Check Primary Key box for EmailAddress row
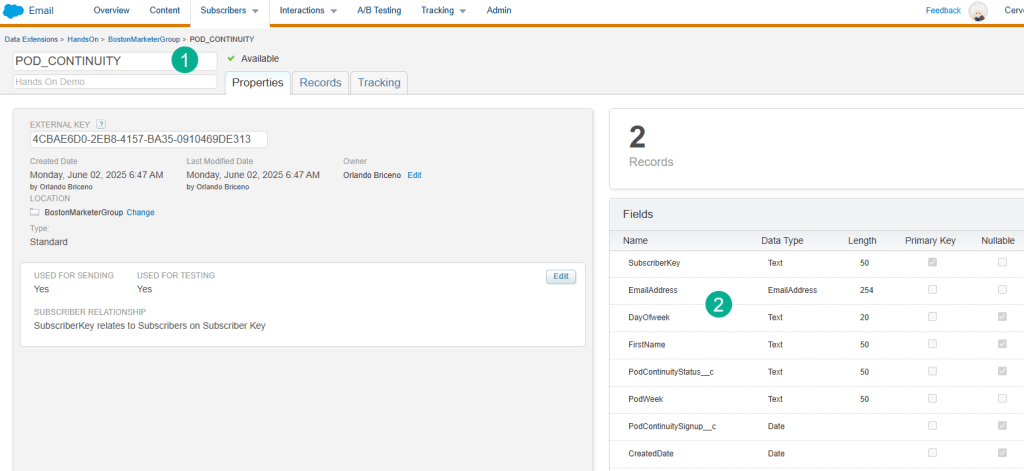Screen dimensions: 1024x471 click(933, 290)
